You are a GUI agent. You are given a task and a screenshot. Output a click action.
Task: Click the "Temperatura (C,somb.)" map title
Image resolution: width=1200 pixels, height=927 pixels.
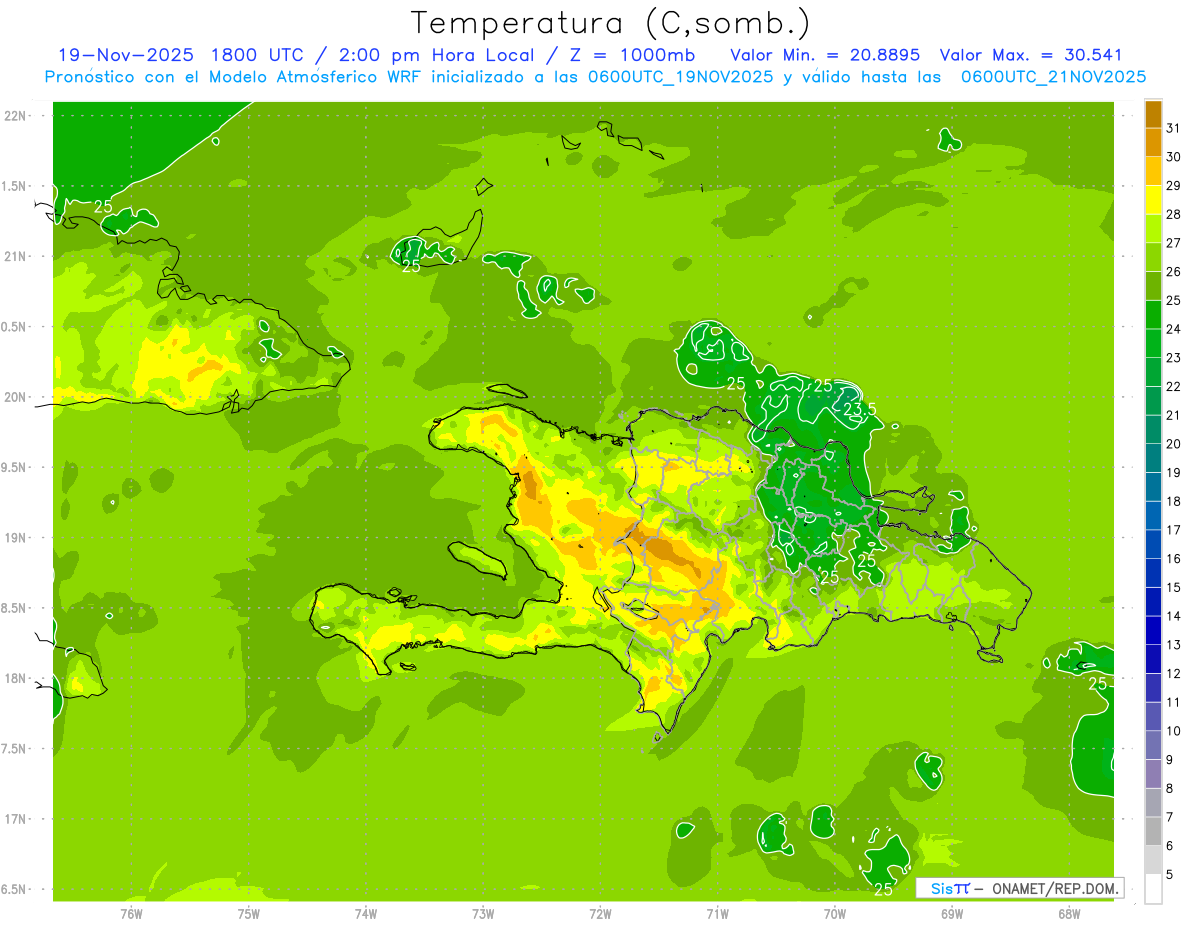[611, 23]
